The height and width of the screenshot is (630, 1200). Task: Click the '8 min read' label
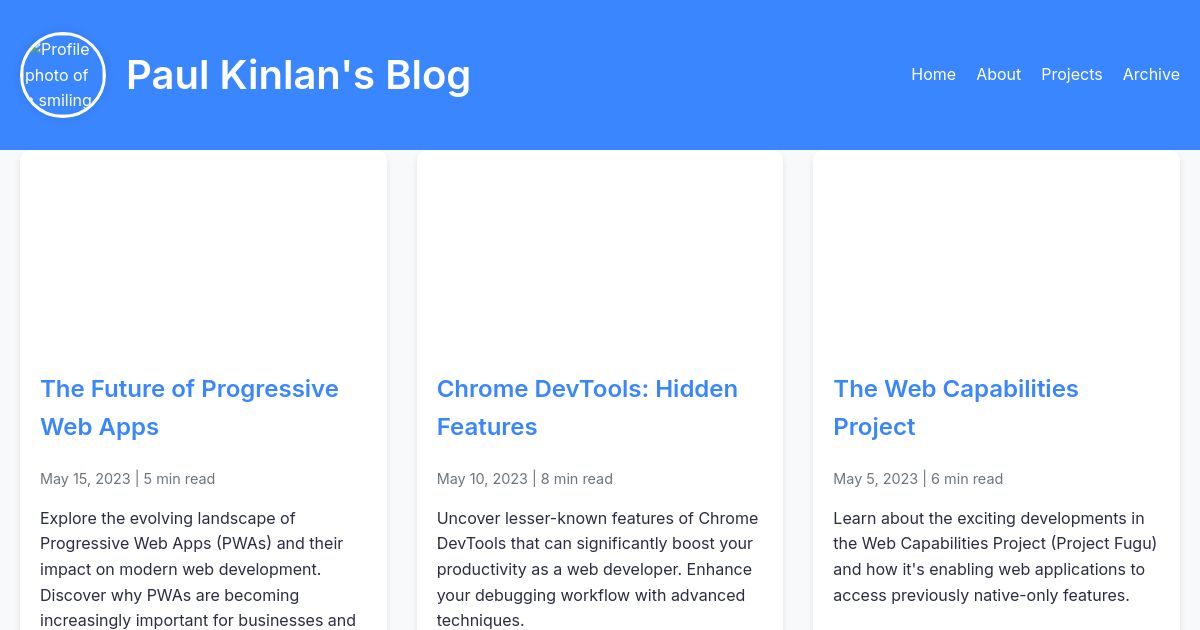coord(576,478)
